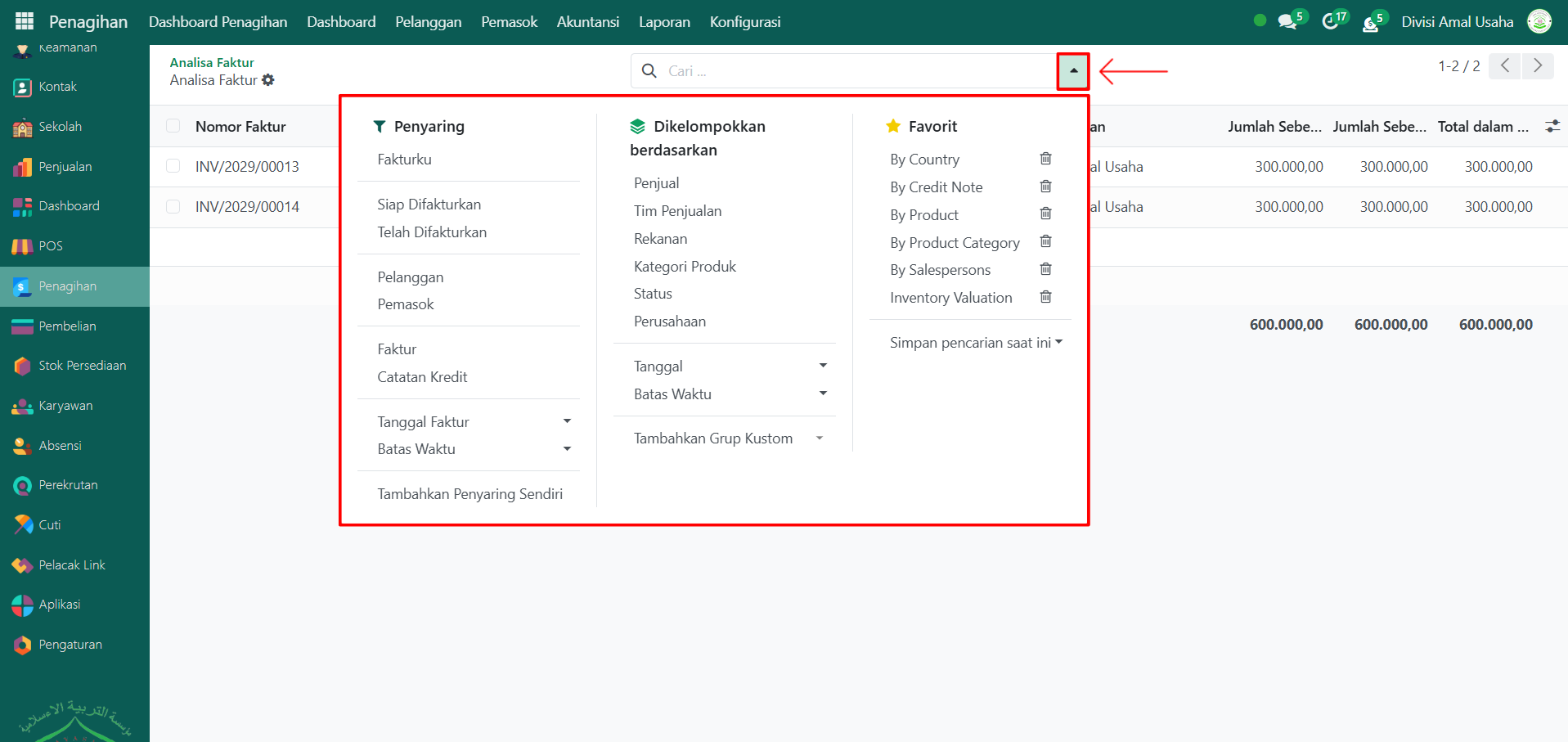
Task: Expand the Tanggal Faktur filter dropdown
Action: pyautogui.click(x=567, y=421)
